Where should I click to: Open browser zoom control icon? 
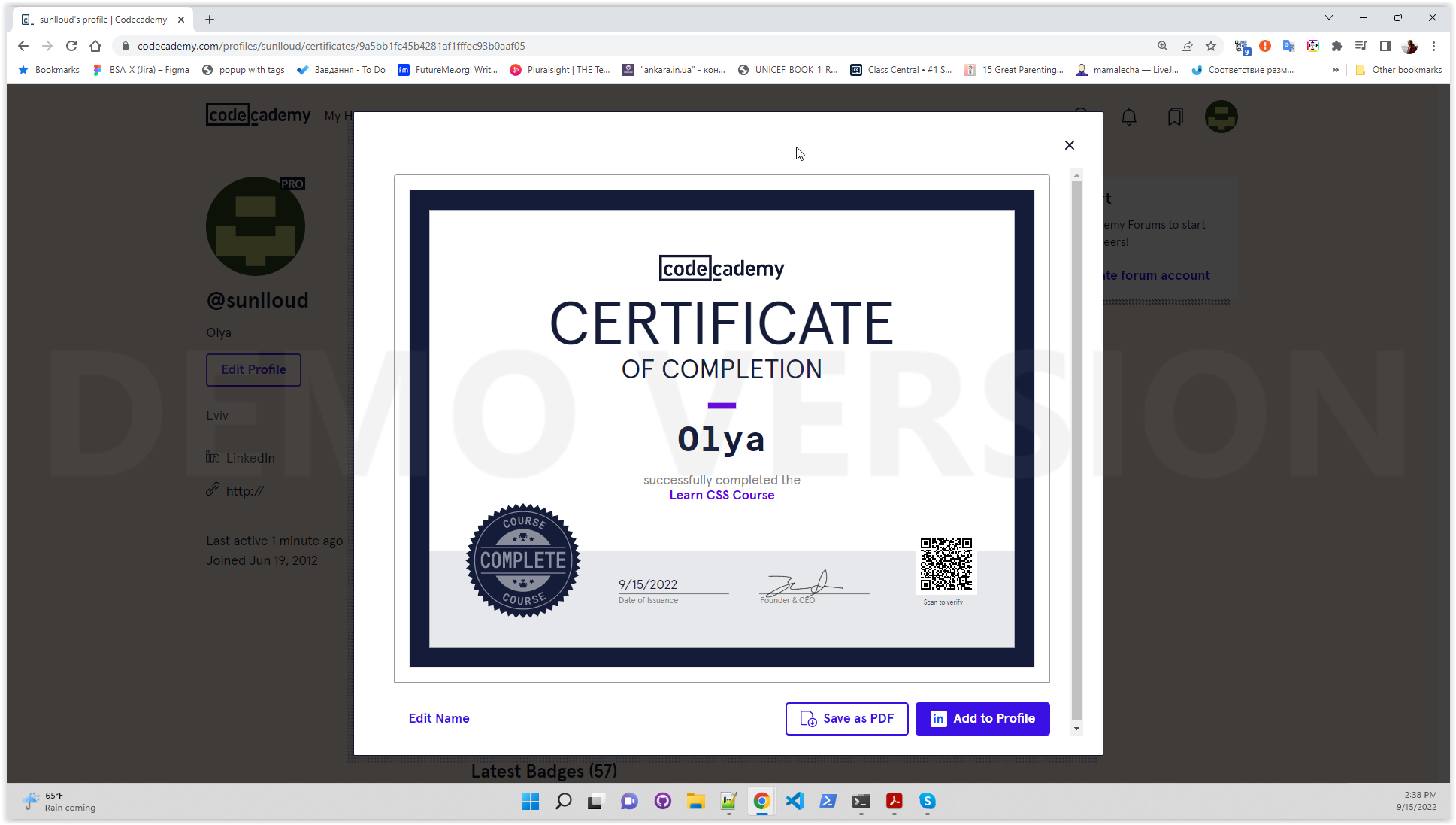1162,46
